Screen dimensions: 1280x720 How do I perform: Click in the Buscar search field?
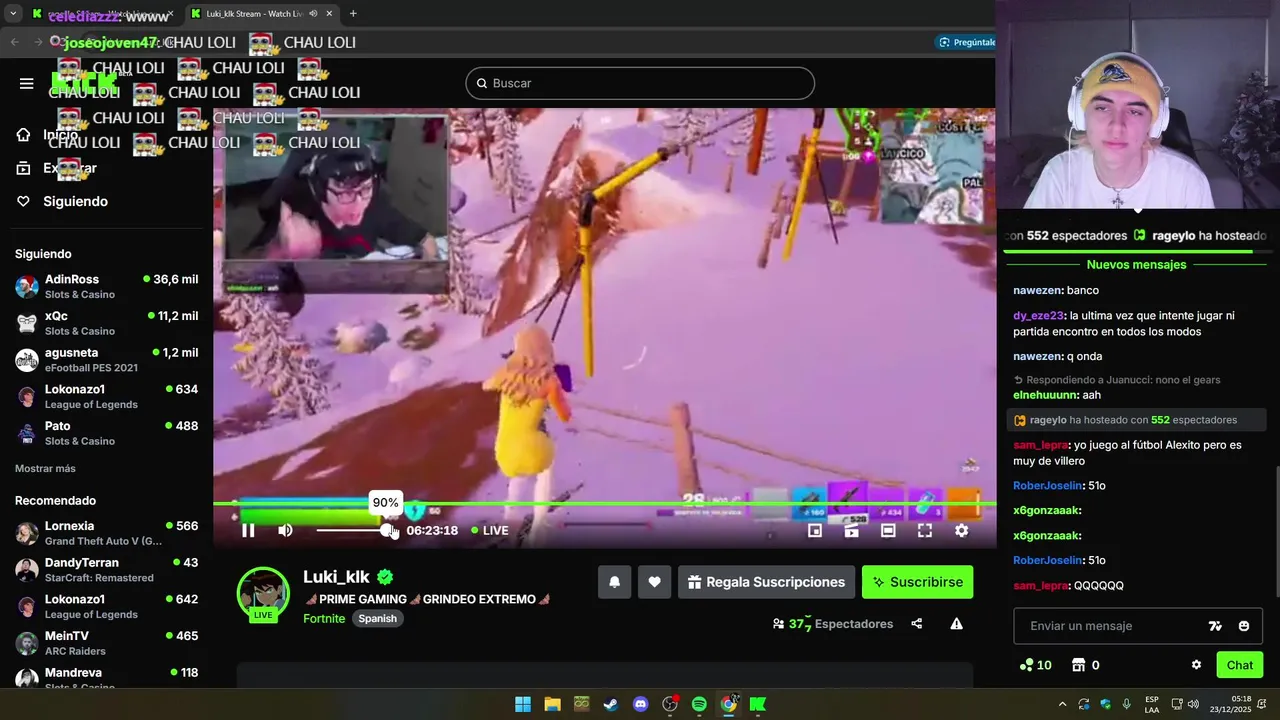(640, 83)
